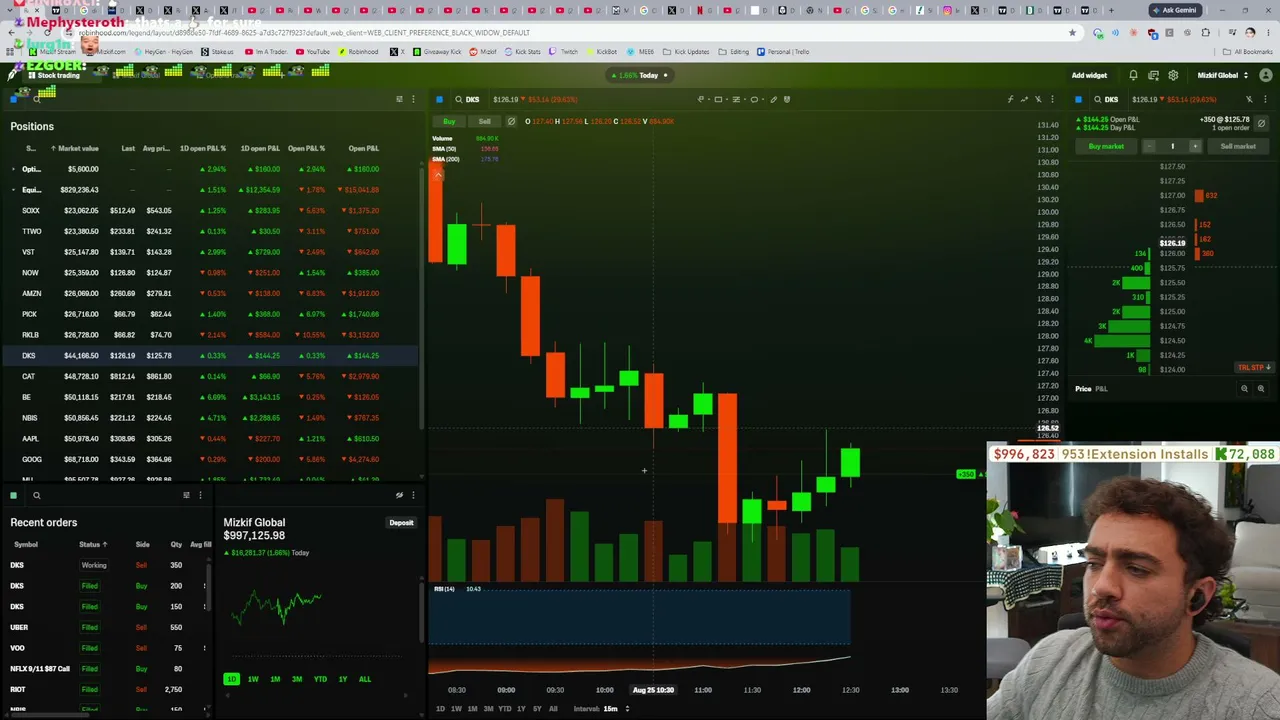
Task: Select the ALL account chart range
Action: [365, 680]
